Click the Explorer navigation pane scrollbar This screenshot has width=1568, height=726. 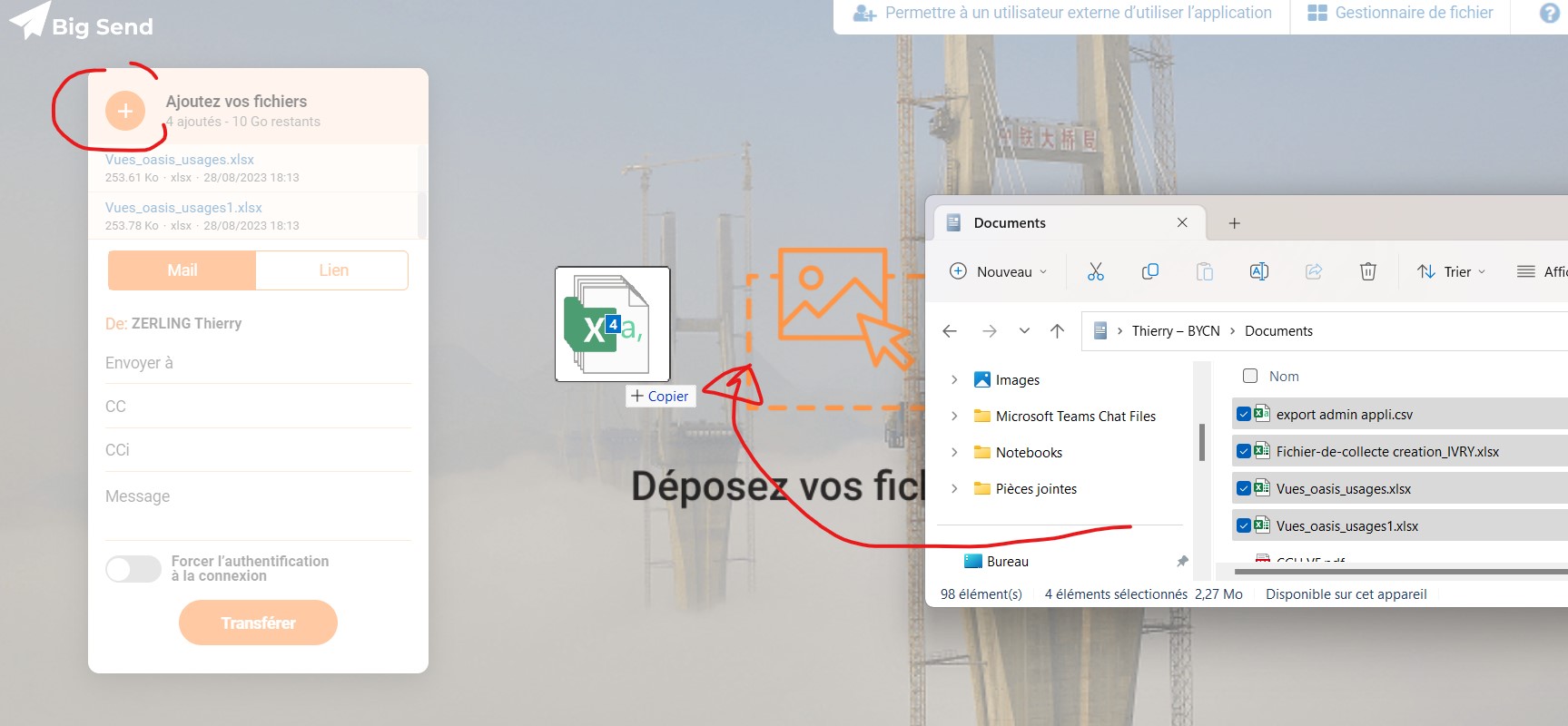click(x=1202, y=443)
